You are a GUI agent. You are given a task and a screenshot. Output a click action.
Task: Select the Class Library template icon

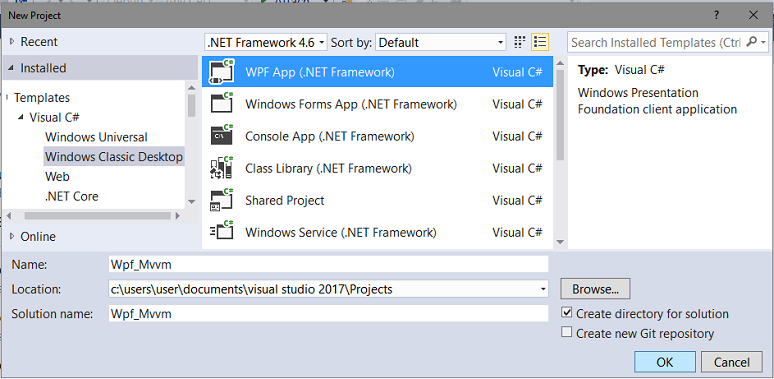point(222,168)
